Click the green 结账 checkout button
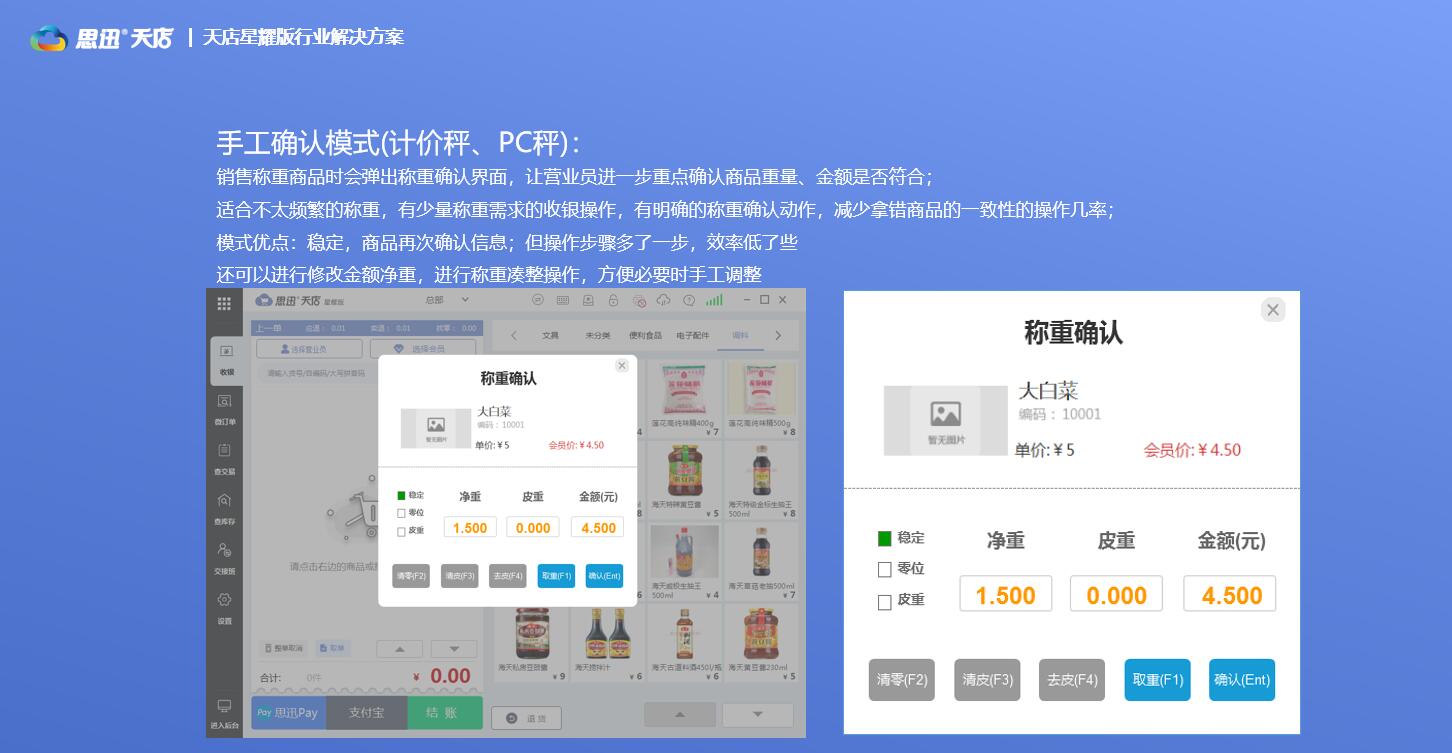The image size is (1452, 753). tap(444, 713)
